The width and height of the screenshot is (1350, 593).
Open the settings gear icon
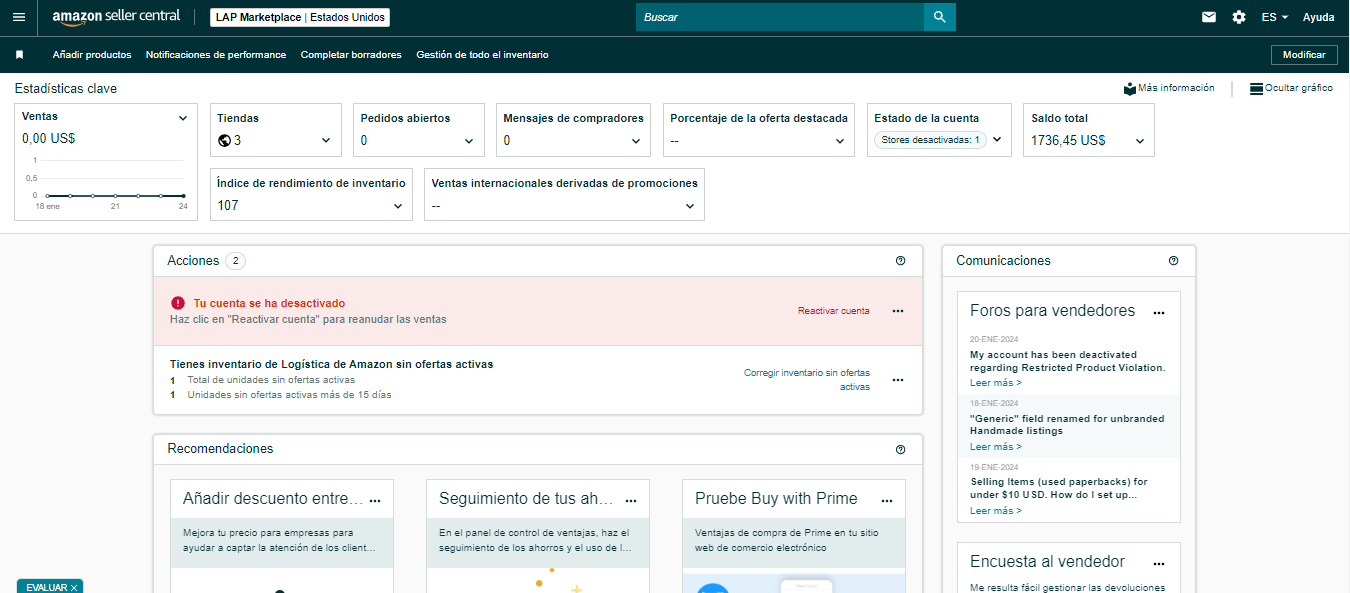(1239, 17)
